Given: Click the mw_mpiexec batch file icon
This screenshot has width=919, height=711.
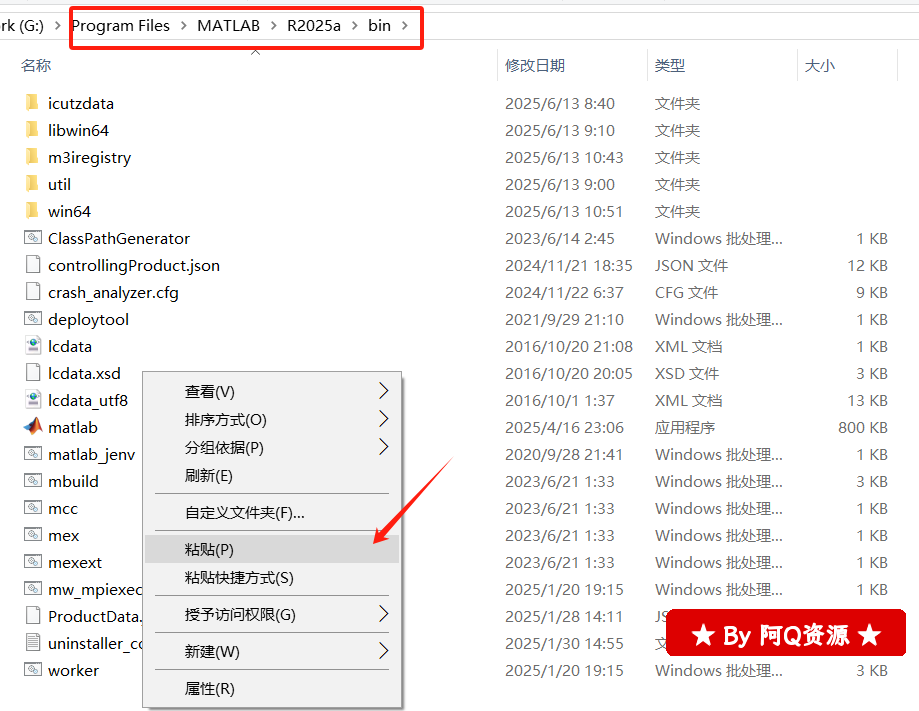Looking at the screenshot, I should click(x=33, y=588).
